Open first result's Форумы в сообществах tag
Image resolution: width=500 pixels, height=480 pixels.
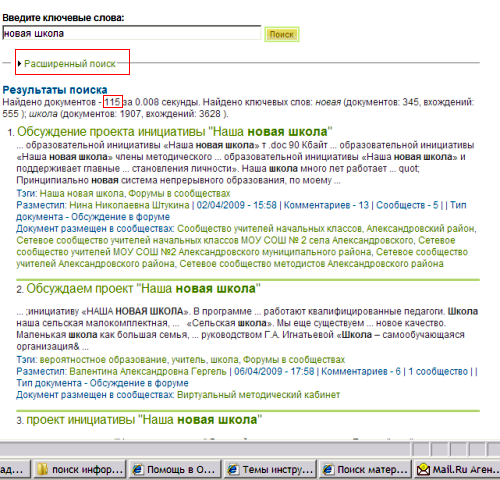pyautogui.click(x=179, y=194)
